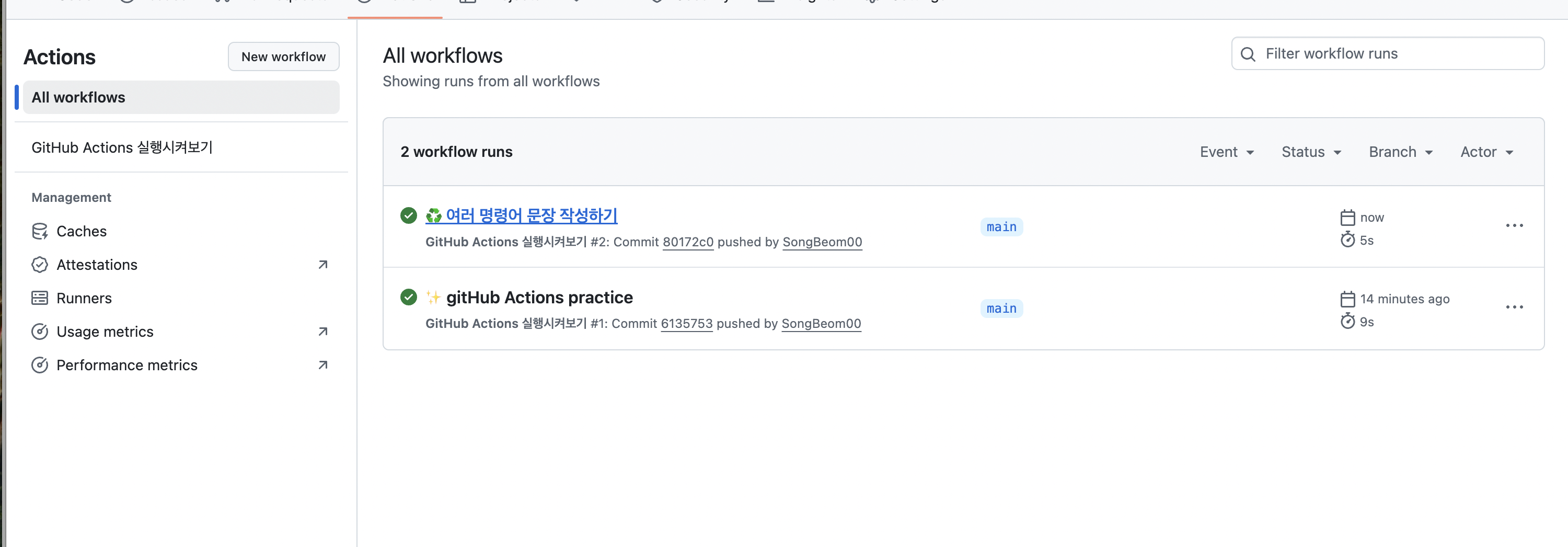Select GitHub Actions 실행시켜보기 workflow in sidebar
This screenshot has height=547, width=1568.
[x=122, y=147]
